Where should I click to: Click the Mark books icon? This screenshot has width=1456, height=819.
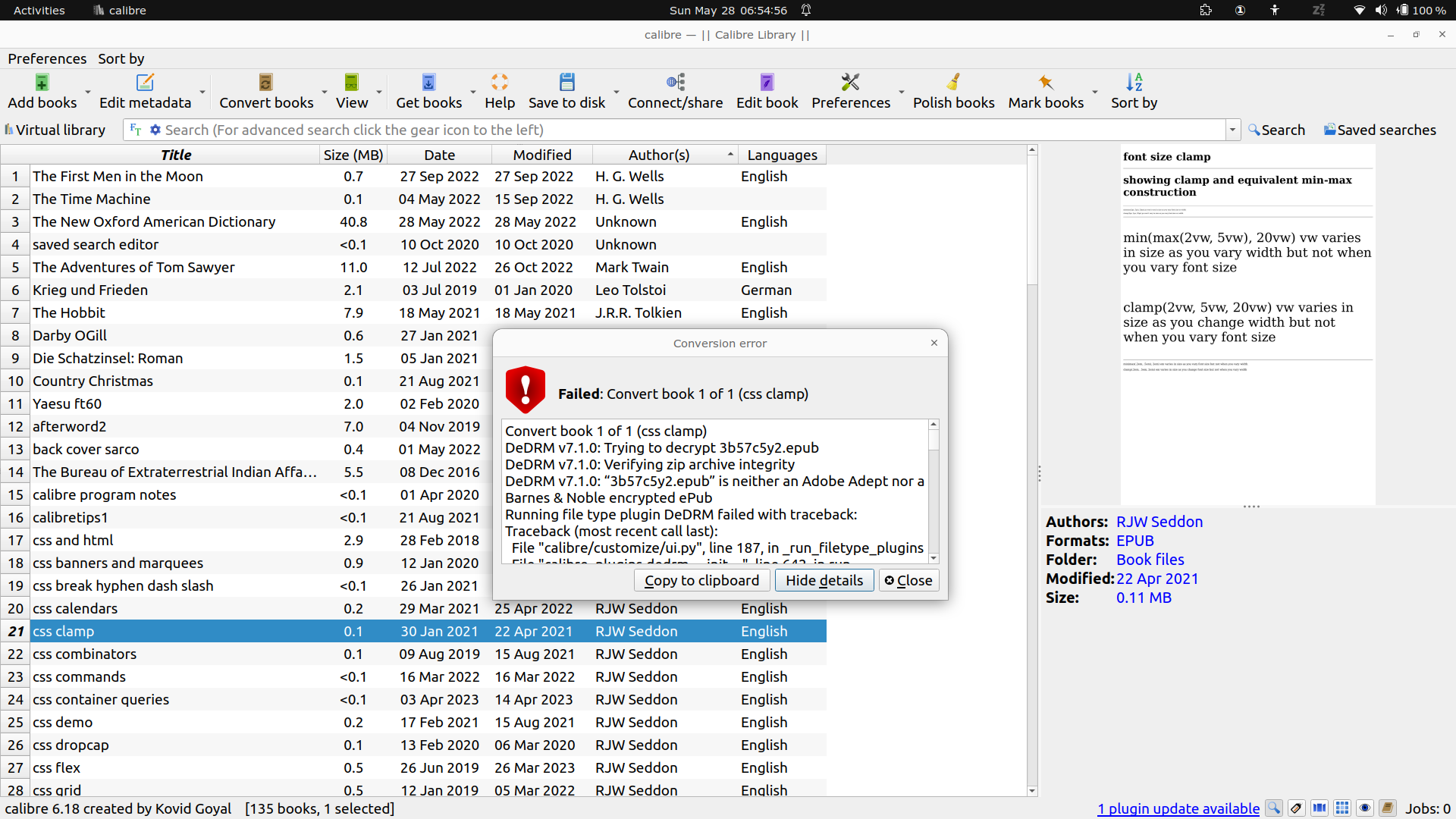point(1046,83)
